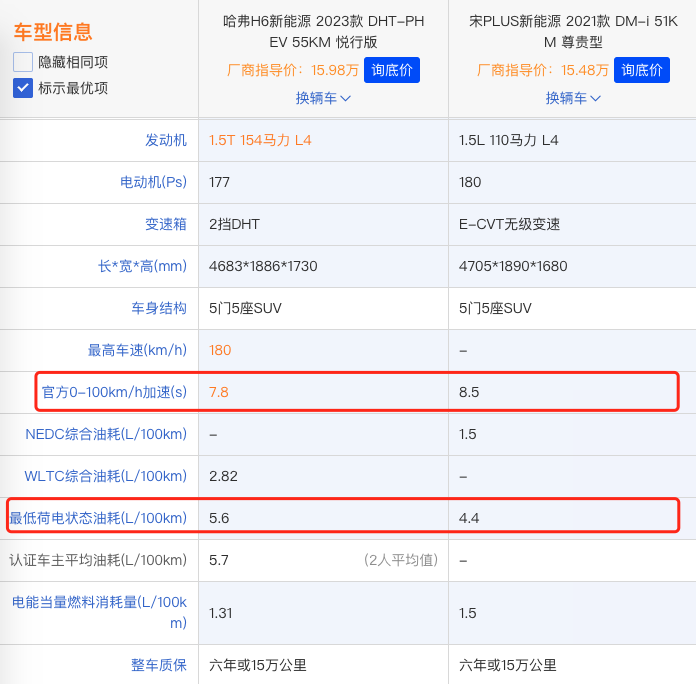Click the 5.7 owner average fuel value
Screen dimensions: 696x684
219,560
